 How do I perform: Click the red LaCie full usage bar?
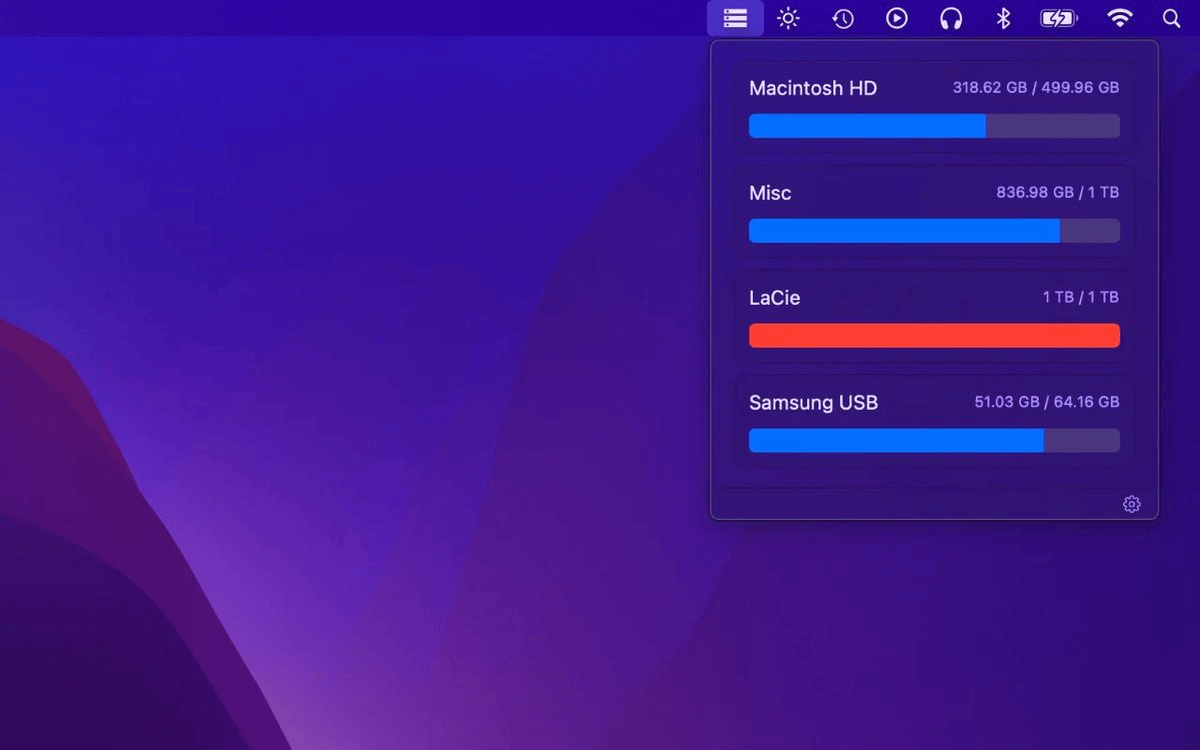click(x=934, y=336)
